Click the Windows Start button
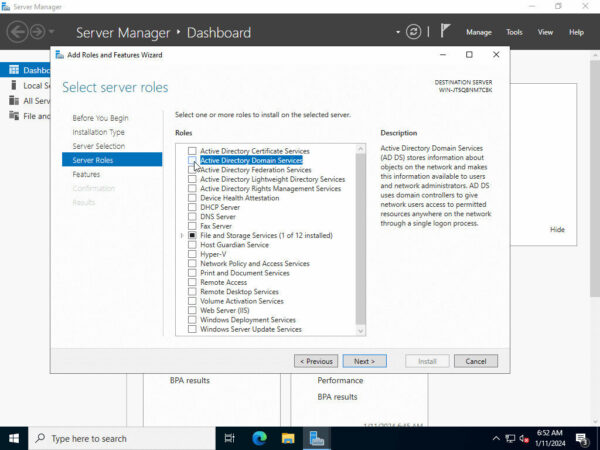The image size is (600, 450). 14,438
